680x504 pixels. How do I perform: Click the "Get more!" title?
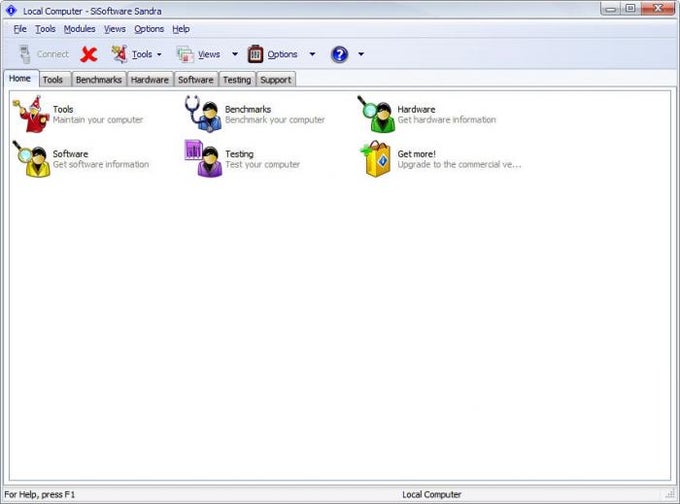[416, 154]
